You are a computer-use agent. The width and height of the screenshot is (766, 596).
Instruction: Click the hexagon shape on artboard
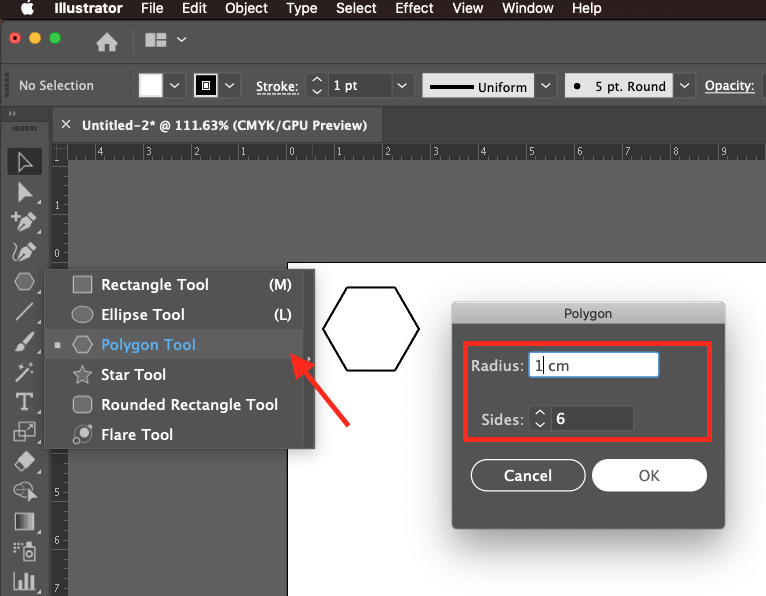coord(371,329)
